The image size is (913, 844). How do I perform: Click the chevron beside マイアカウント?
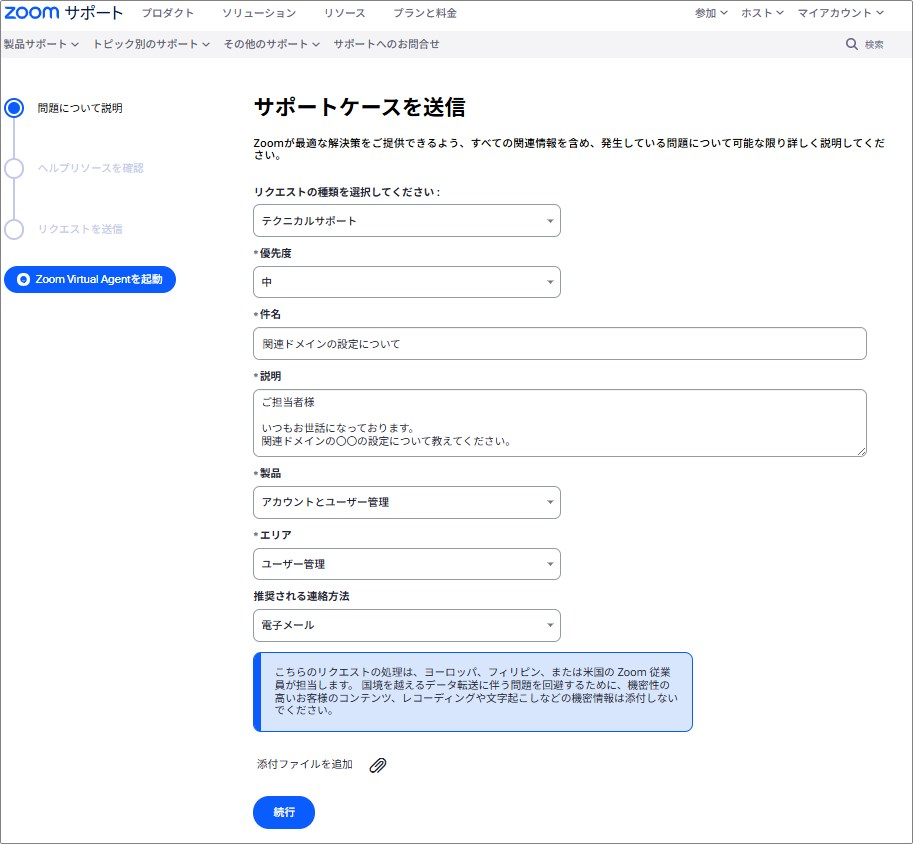[x=881, y=13]
